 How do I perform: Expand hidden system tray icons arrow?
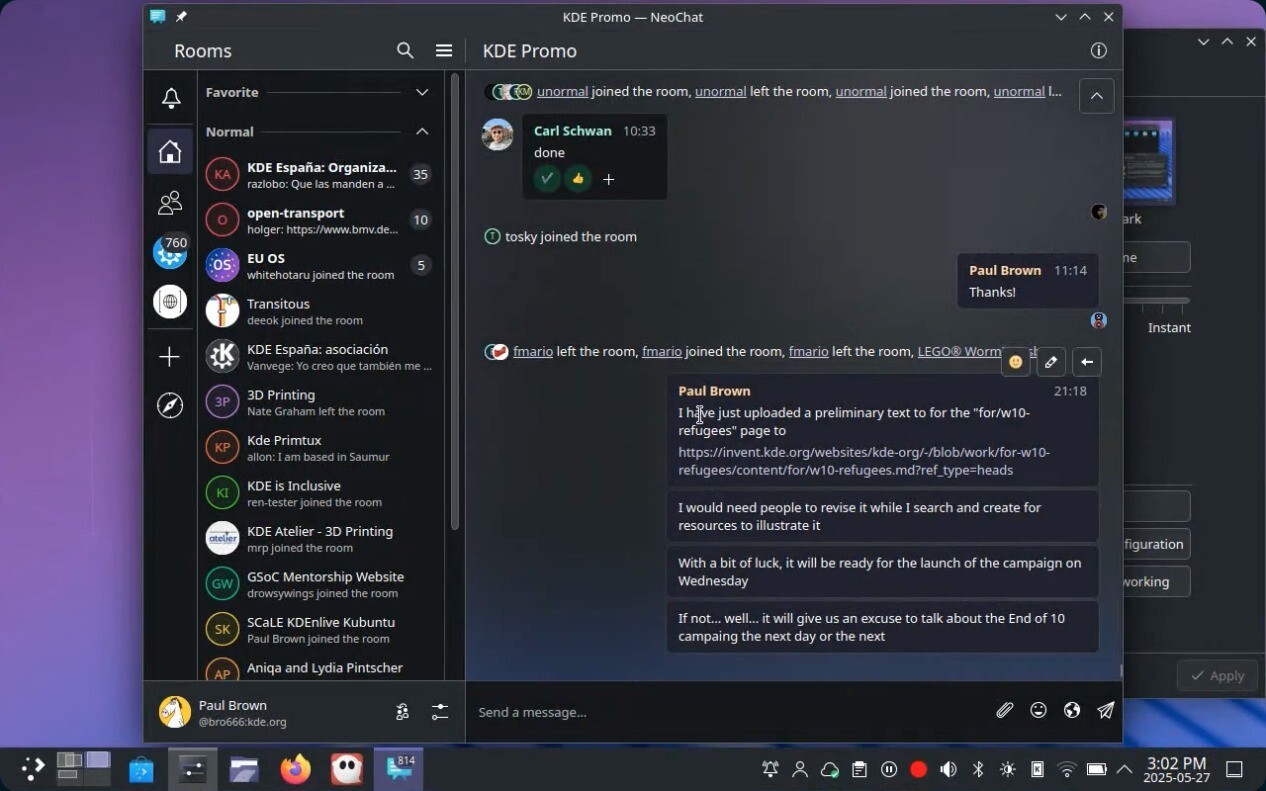[1124, 769]
